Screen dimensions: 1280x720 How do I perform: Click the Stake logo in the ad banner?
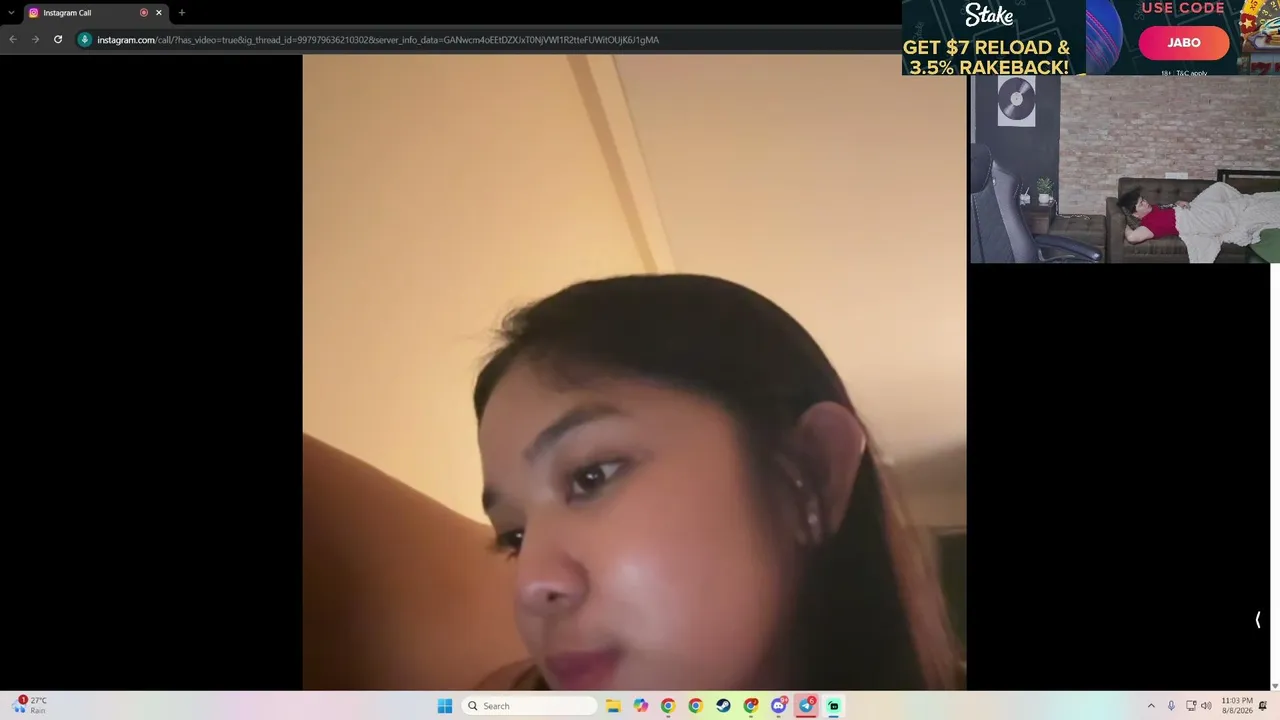click(989, 16)
